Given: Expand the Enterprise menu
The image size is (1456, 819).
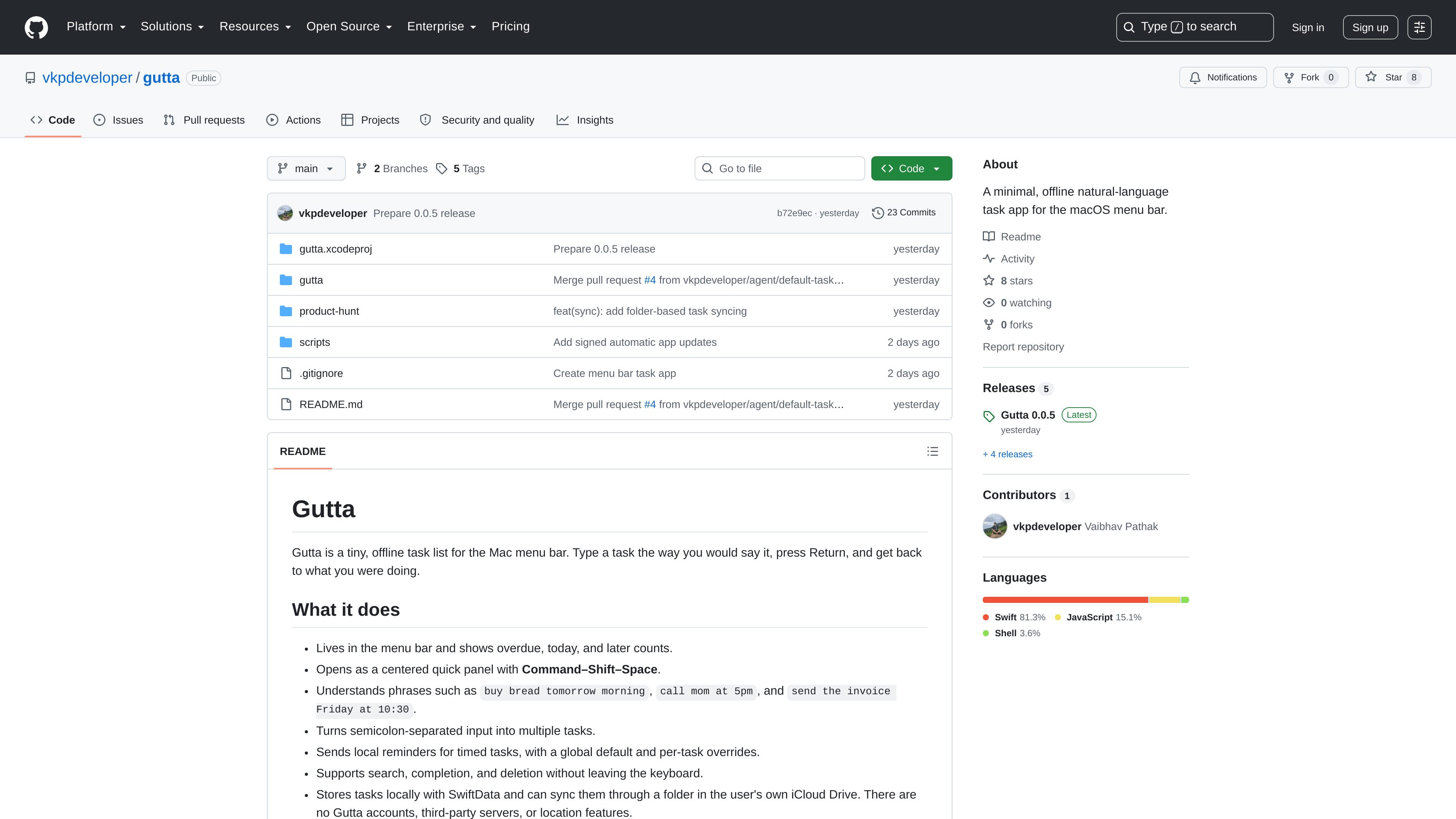Looking at the screenshot, I should (x=442, y=27).
